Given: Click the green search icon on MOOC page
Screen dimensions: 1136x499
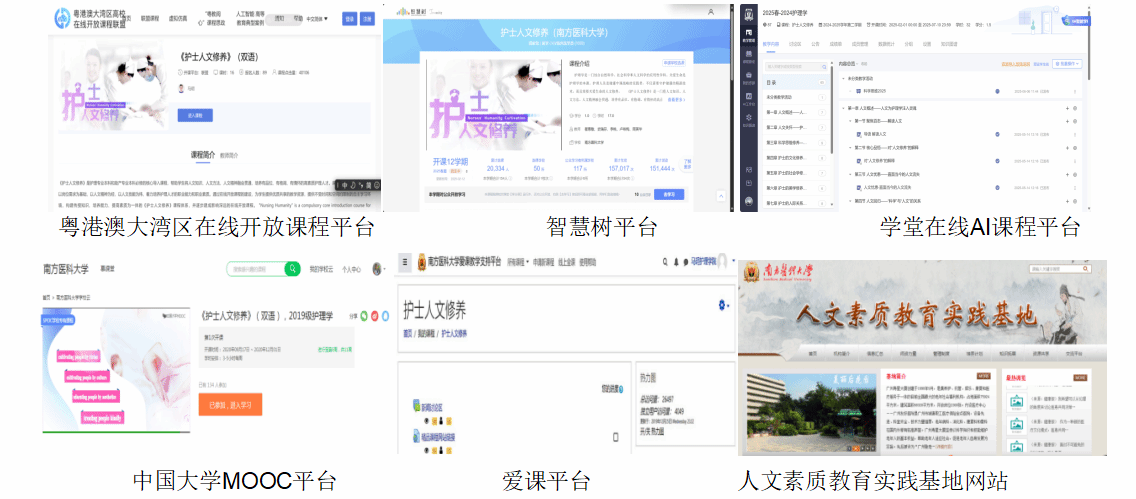Looking at the screenshot, I should click(292, 269).
